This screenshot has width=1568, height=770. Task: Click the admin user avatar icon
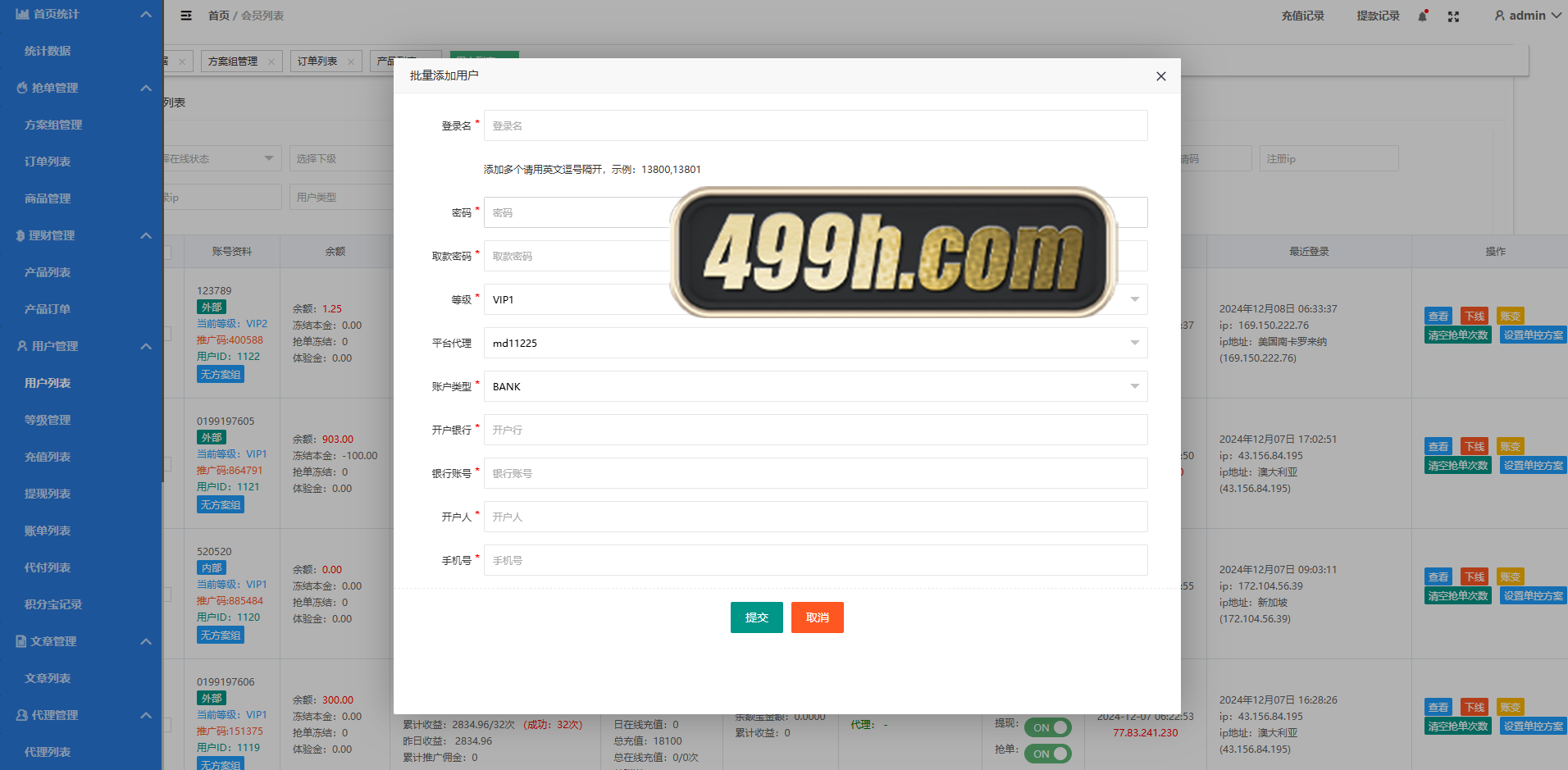click(1499, 16)
